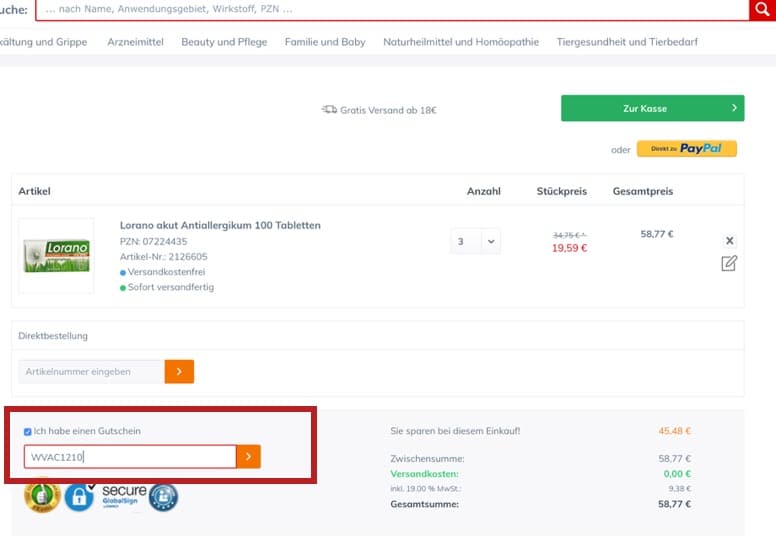
Task: Select the PZN: 07224435 text
Action: pos(153,242)
